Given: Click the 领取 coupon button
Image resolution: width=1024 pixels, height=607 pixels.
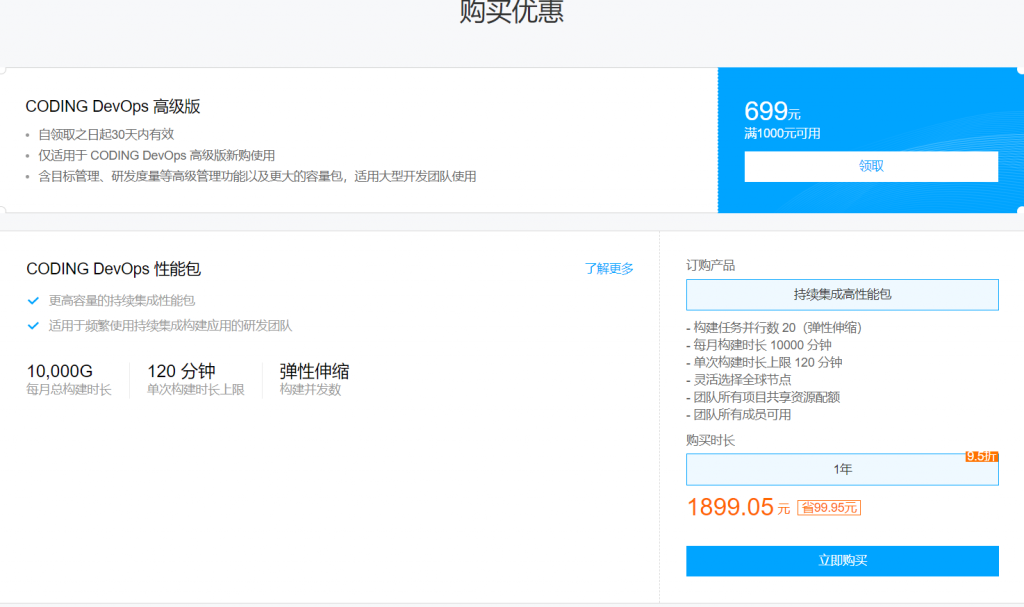Looking at the screenshot, I should pyautogui.click(x=871, y=167).
